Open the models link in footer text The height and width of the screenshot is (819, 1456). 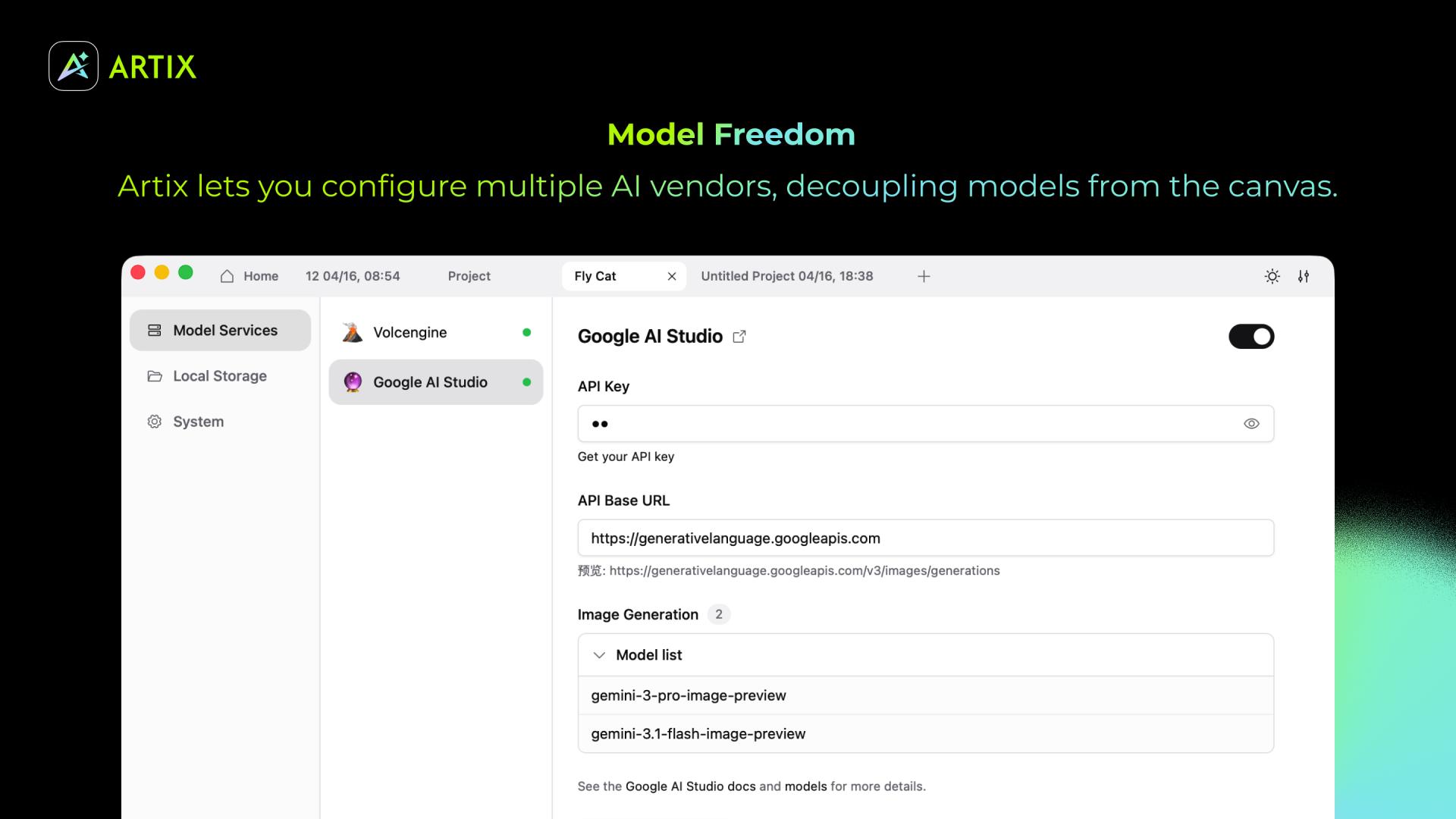coord(805,786)
